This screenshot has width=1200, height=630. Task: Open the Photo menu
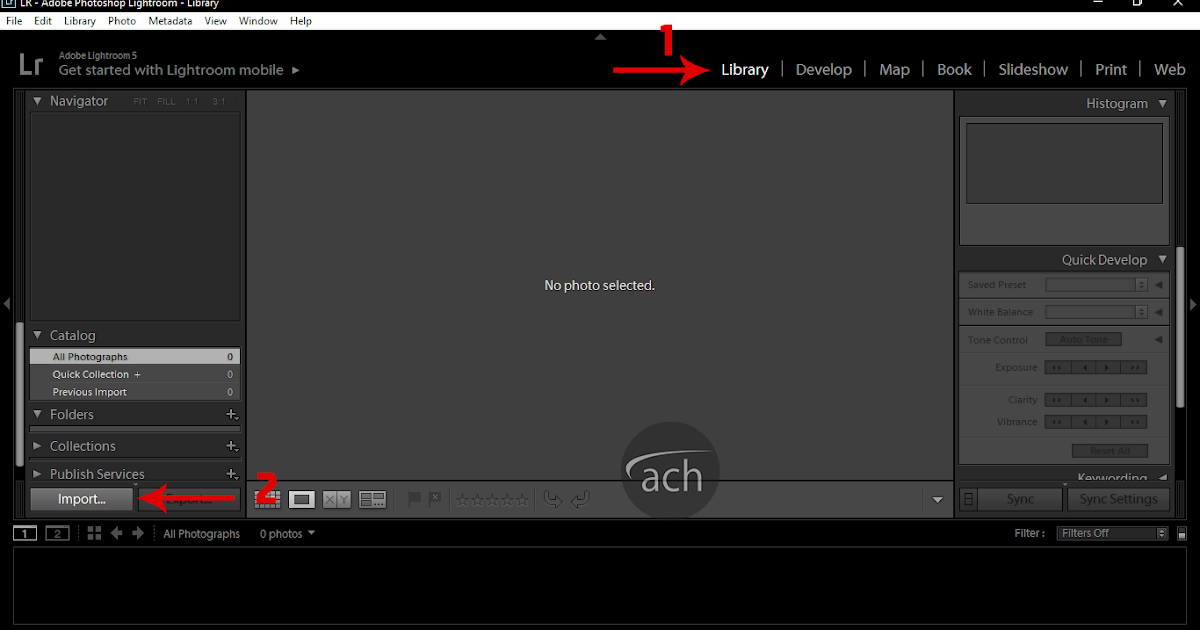click(122, 20)
